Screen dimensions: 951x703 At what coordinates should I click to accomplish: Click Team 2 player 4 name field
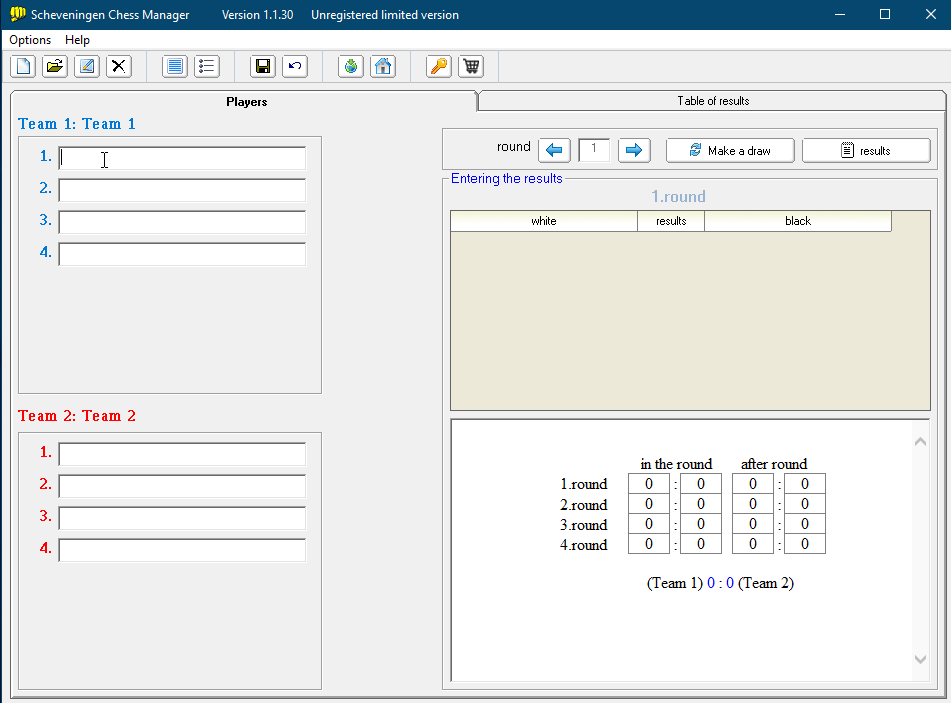[x=182, y=550]
